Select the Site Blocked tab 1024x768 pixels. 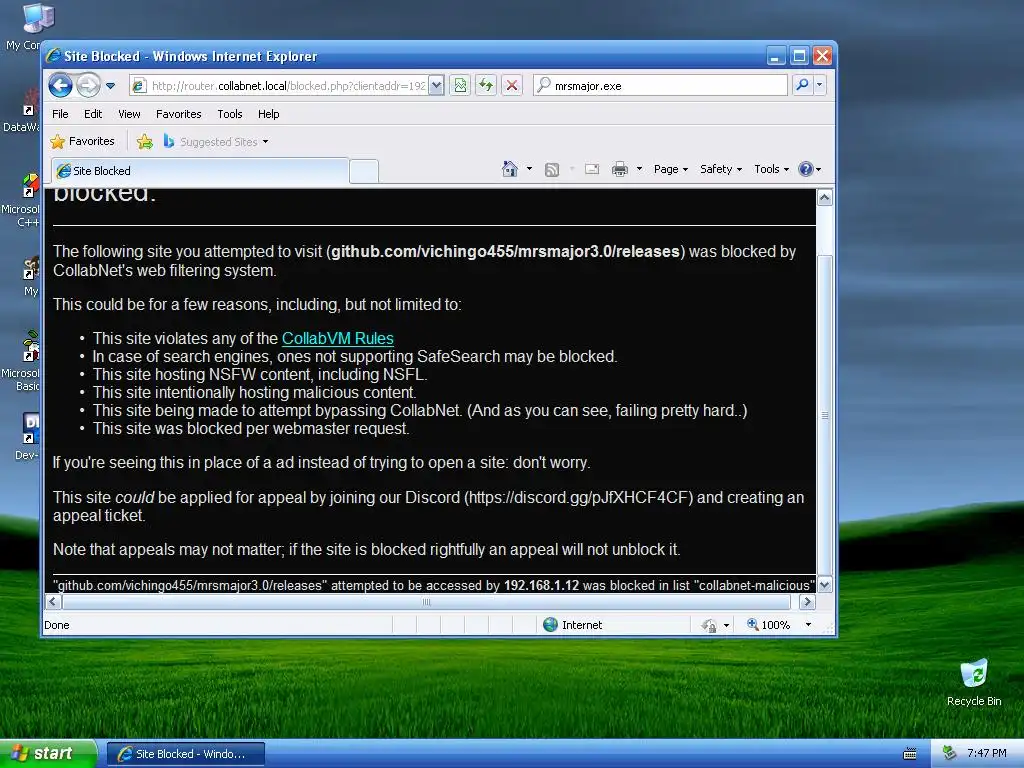click(200, 171)
